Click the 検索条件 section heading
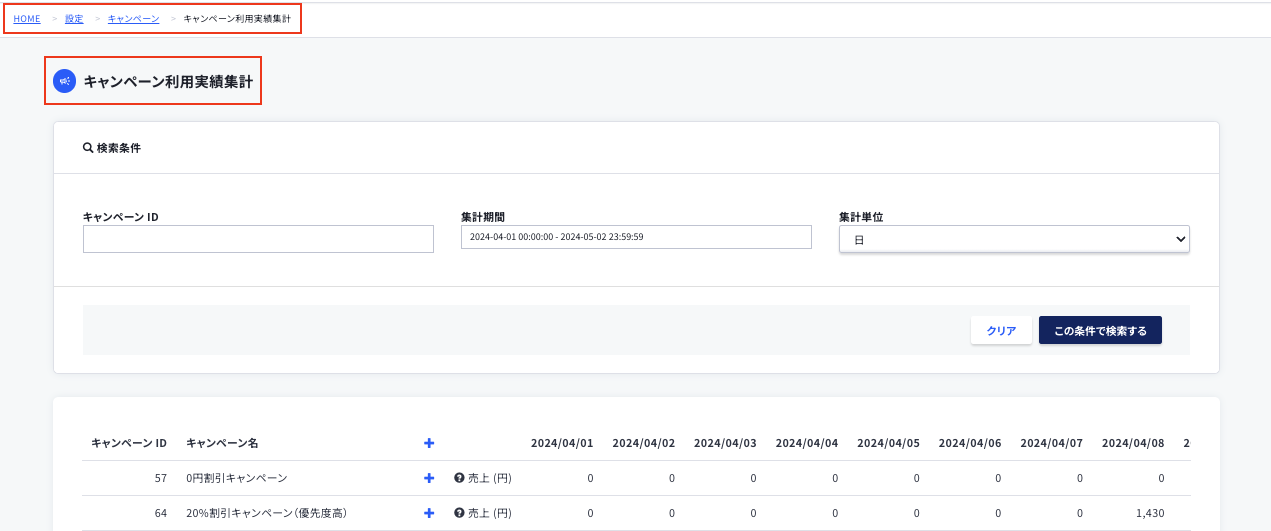 click(x=119, y=148)
